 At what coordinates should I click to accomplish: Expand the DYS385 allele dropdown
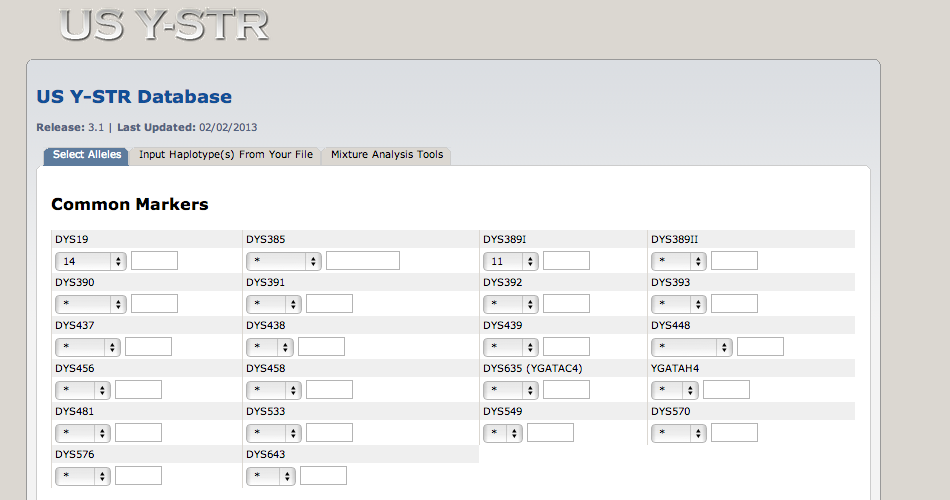click(284, 261)
